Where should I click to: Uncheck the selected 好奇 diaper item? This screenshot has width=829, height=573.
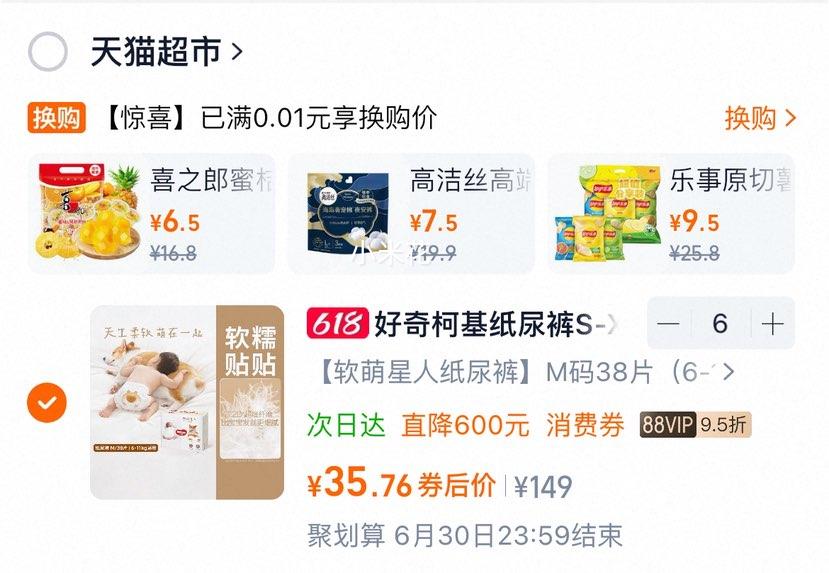coord(47,402)
